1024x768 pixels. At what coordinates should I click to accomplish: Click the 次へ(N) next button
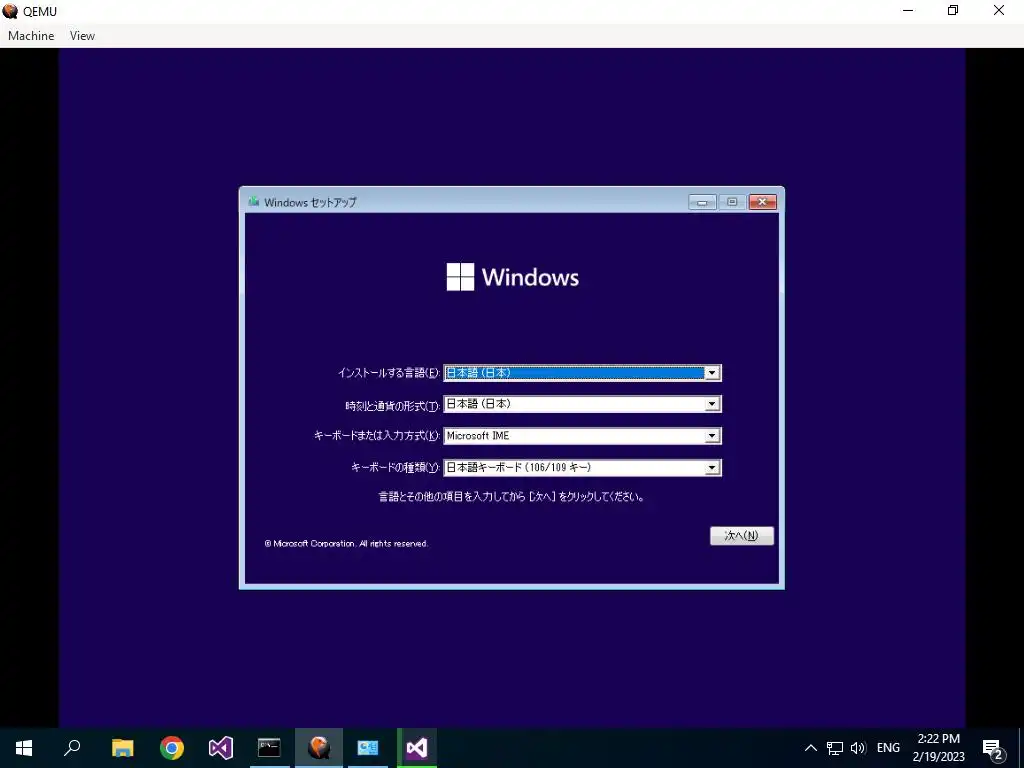pos(742,536)
